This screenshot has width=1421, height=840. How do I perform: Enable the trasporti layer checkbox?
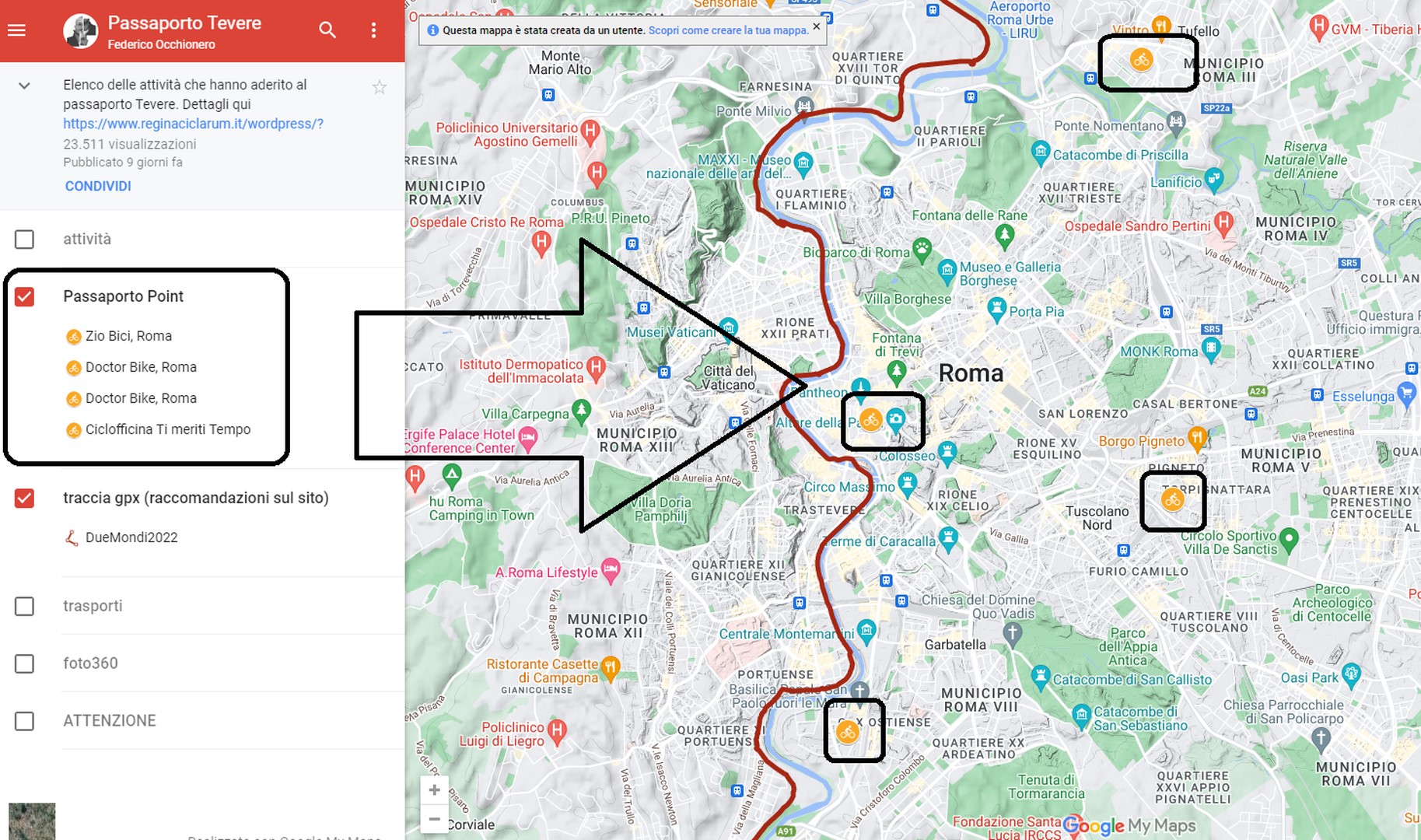pos(24,606)
